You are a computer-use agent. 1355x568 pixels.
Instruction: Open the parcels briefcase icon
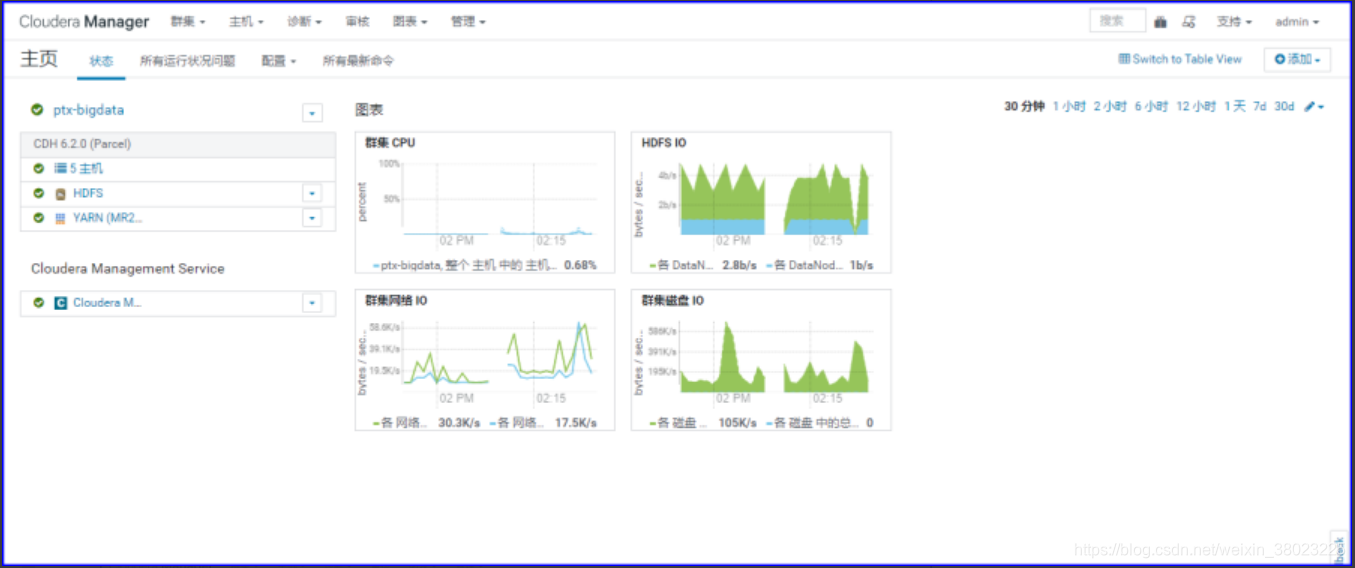1161,21
